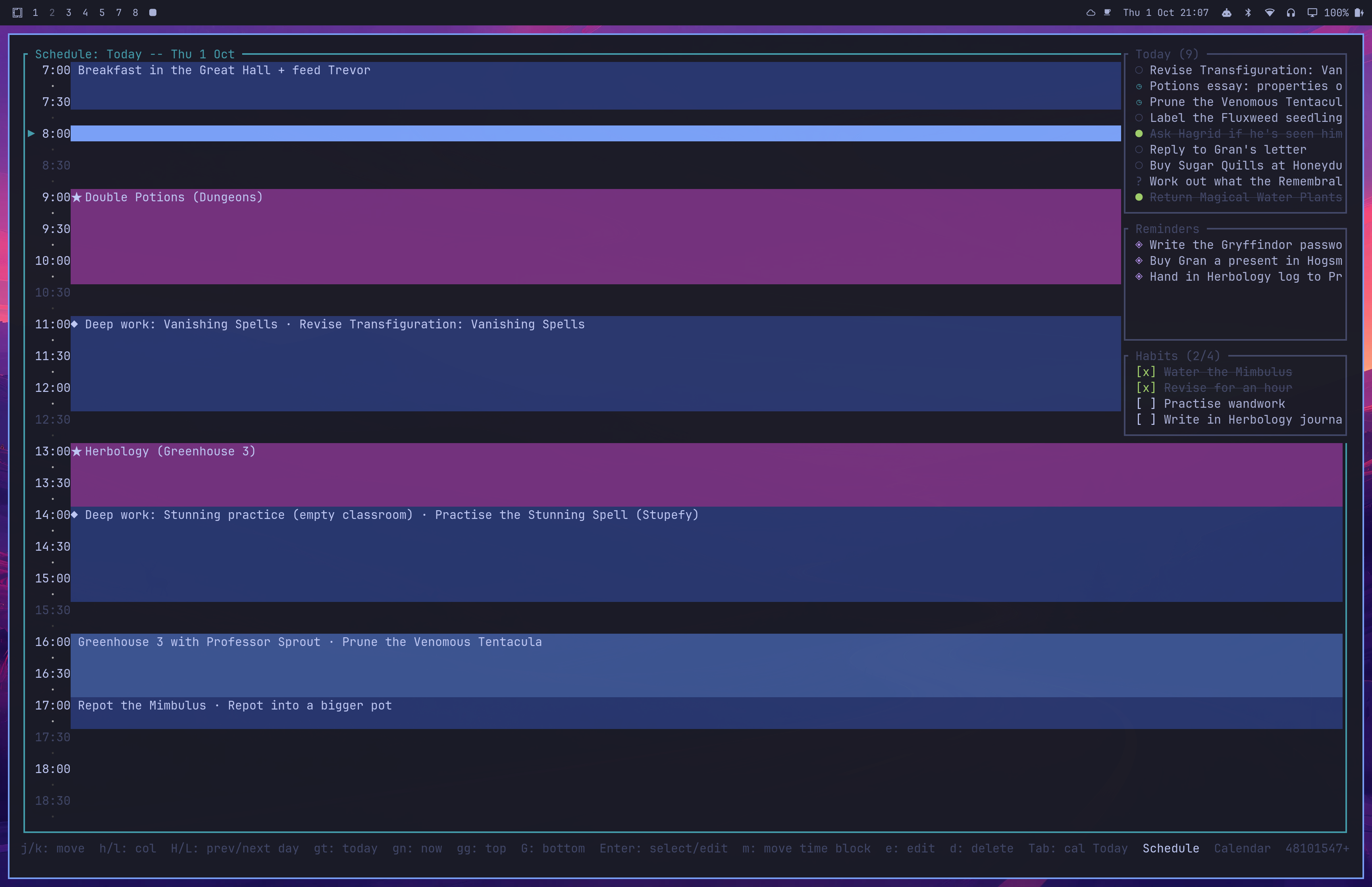Switch to the Today tab in the footer
The image size is (1372, 887).
click(x=1110, y=848)
